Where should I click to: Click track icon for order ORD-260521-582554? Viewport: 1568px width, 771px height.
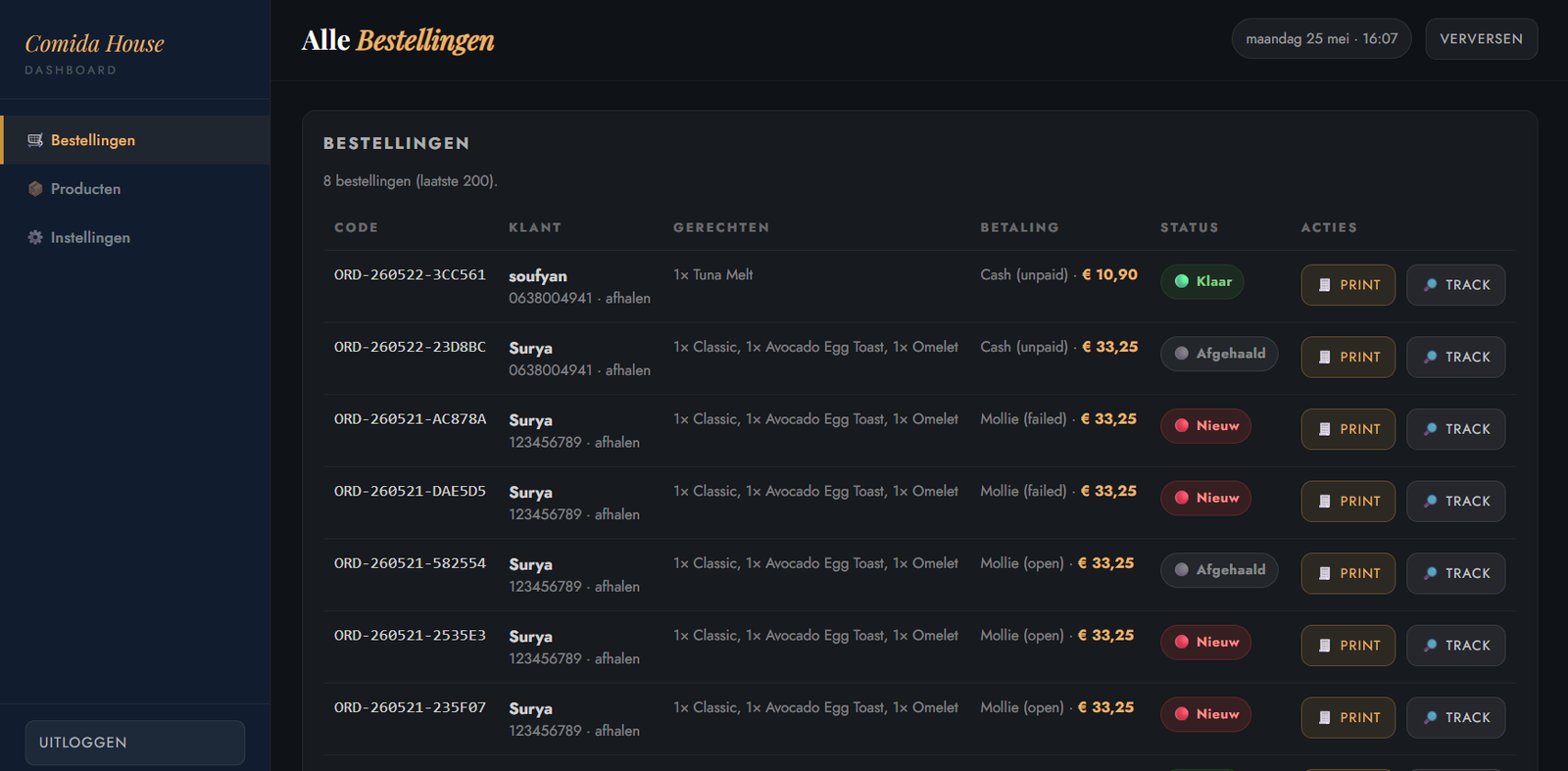(1430, 573)
